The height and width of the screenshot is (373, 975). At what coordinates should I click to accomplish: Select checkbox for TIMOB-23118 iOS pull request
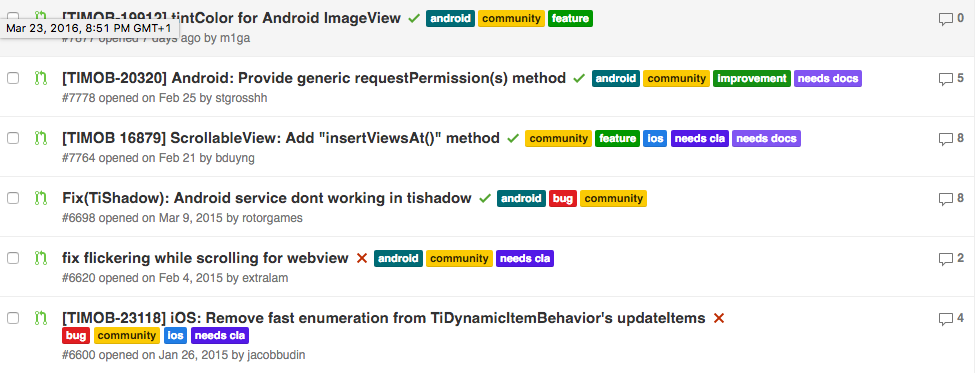pyautogui.click(x=13, y=318)
